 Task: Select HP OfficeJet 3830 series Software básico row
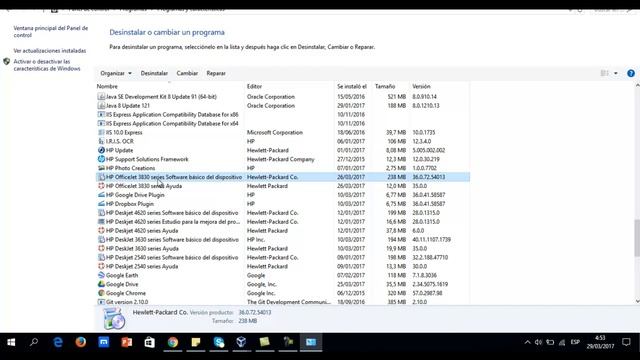pyautogui.click(x=282, y=177)
